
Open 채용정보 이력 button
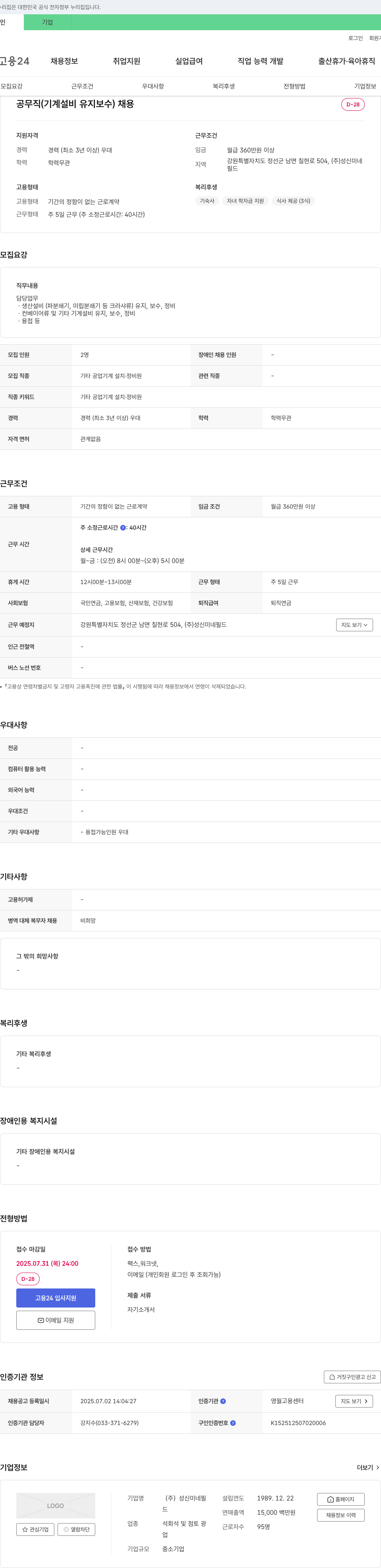click(x=341, y=1515)
